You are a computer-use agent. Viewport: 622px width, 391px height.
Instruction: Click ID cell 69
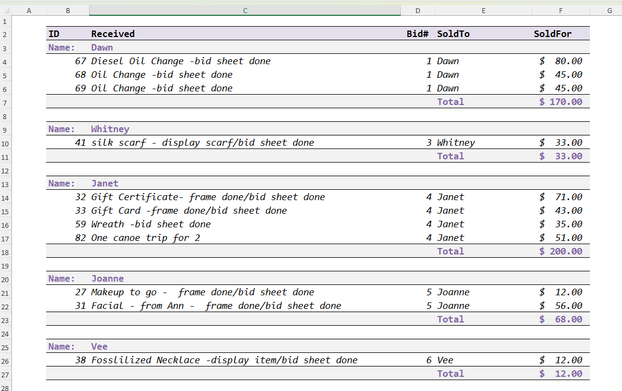(x=68, y=88)
